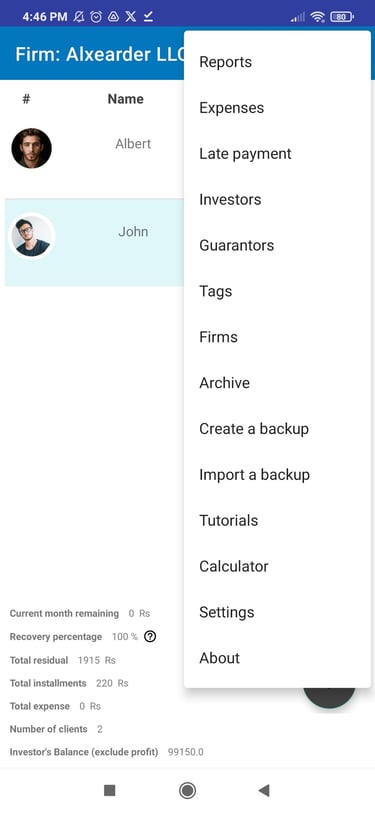Tap the recent apps square icon
This screenshot has width=375, height=813.
(109, 790)
